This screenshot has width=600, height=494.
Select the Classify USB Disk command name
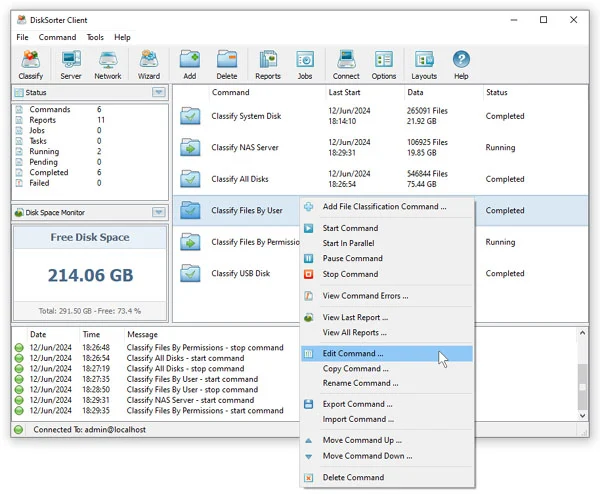241,274
